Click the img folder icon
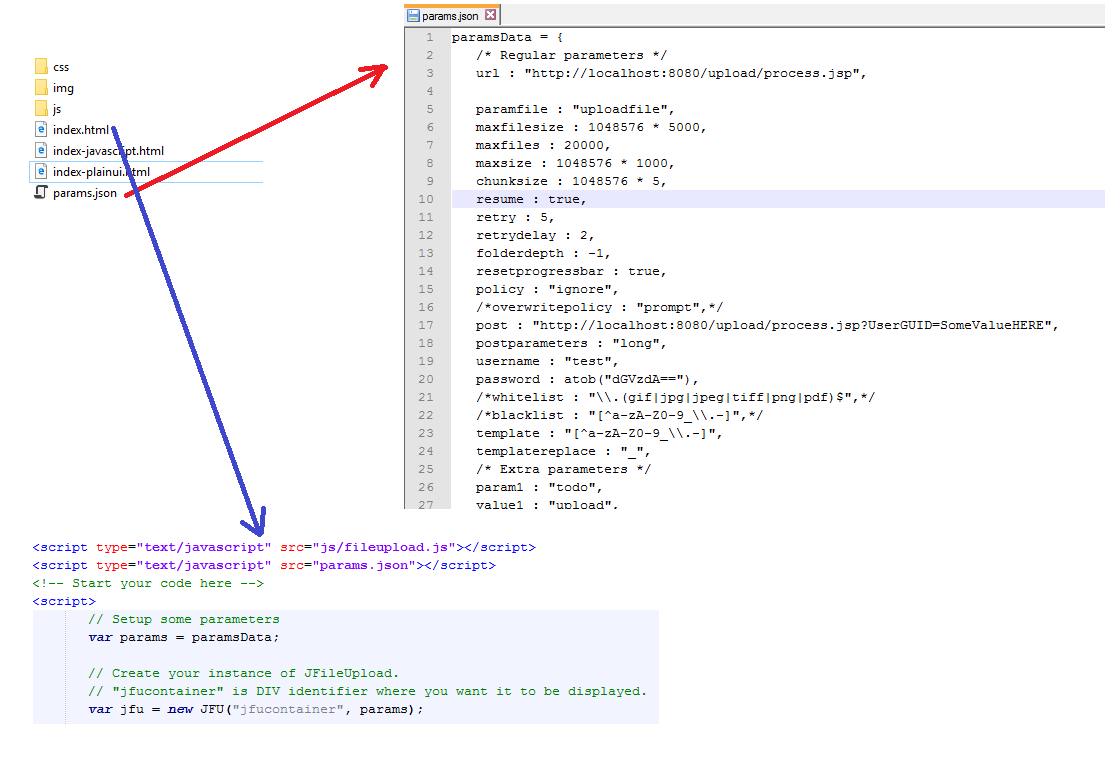 41,88
